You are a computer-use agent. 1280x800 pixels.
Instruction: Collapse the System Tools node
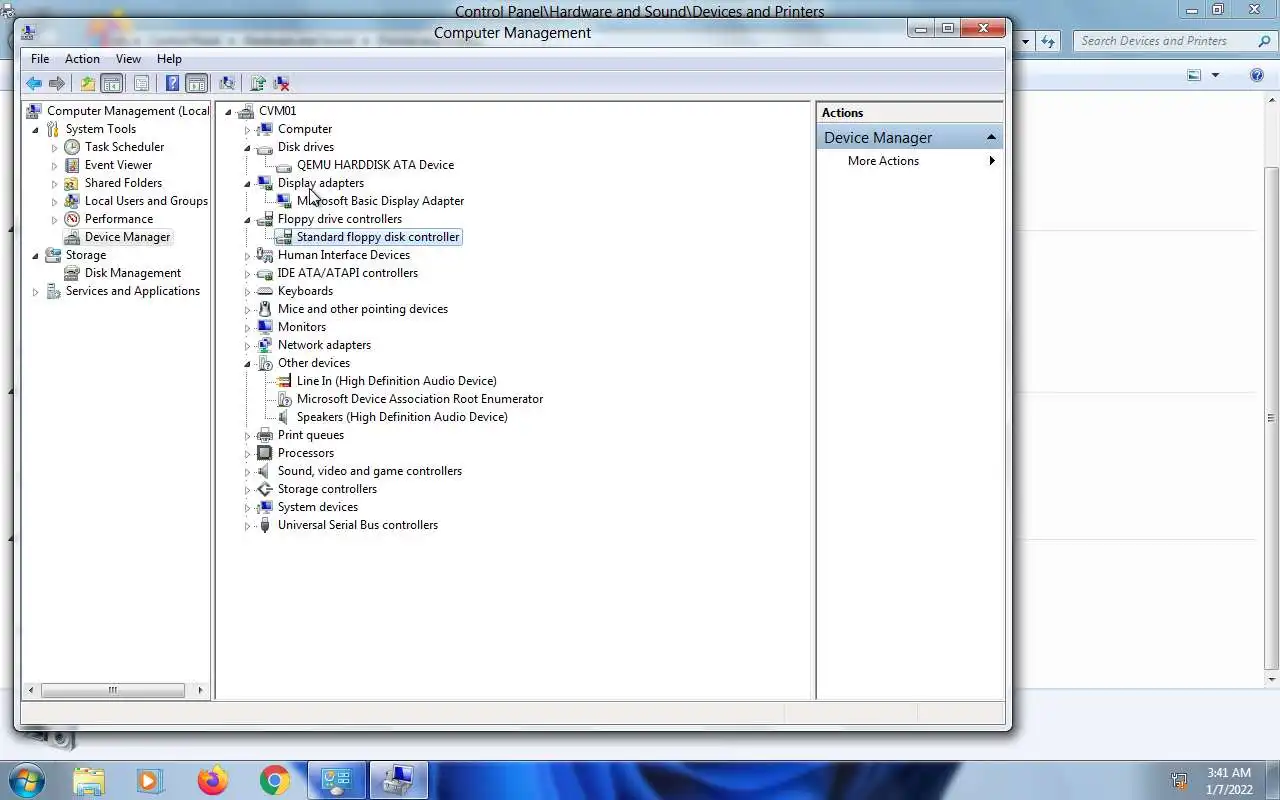pos(36,129)
